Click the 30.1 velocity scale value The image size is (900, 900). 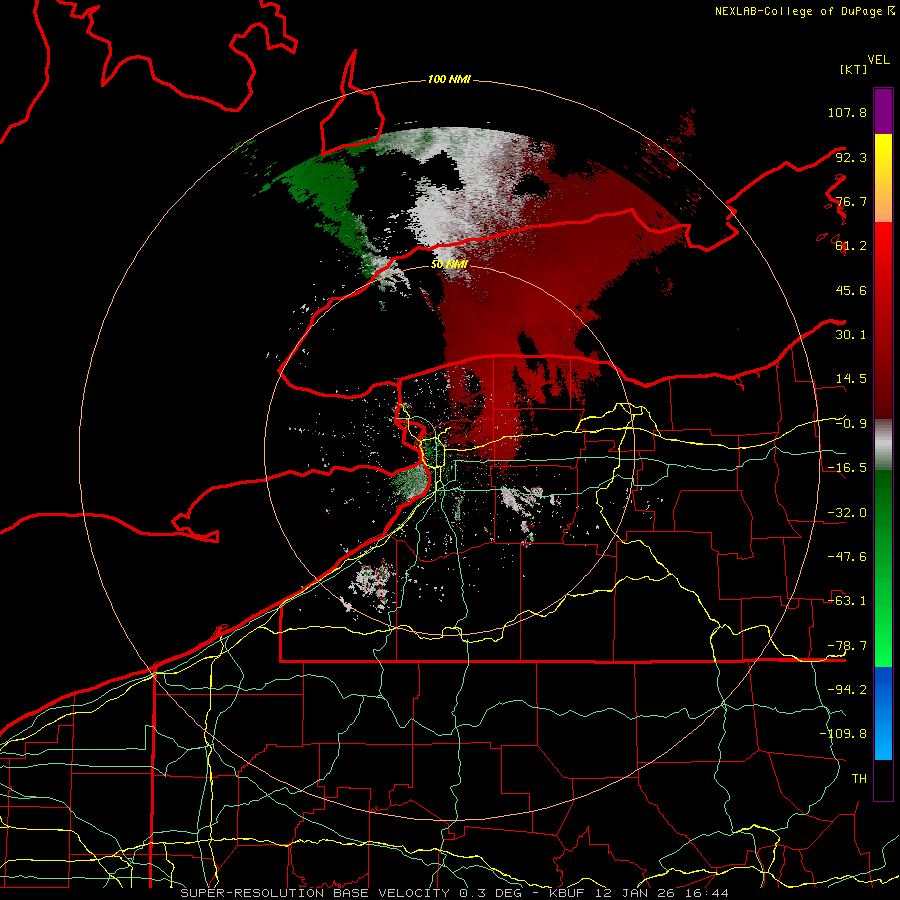click(x=851, y=335)
